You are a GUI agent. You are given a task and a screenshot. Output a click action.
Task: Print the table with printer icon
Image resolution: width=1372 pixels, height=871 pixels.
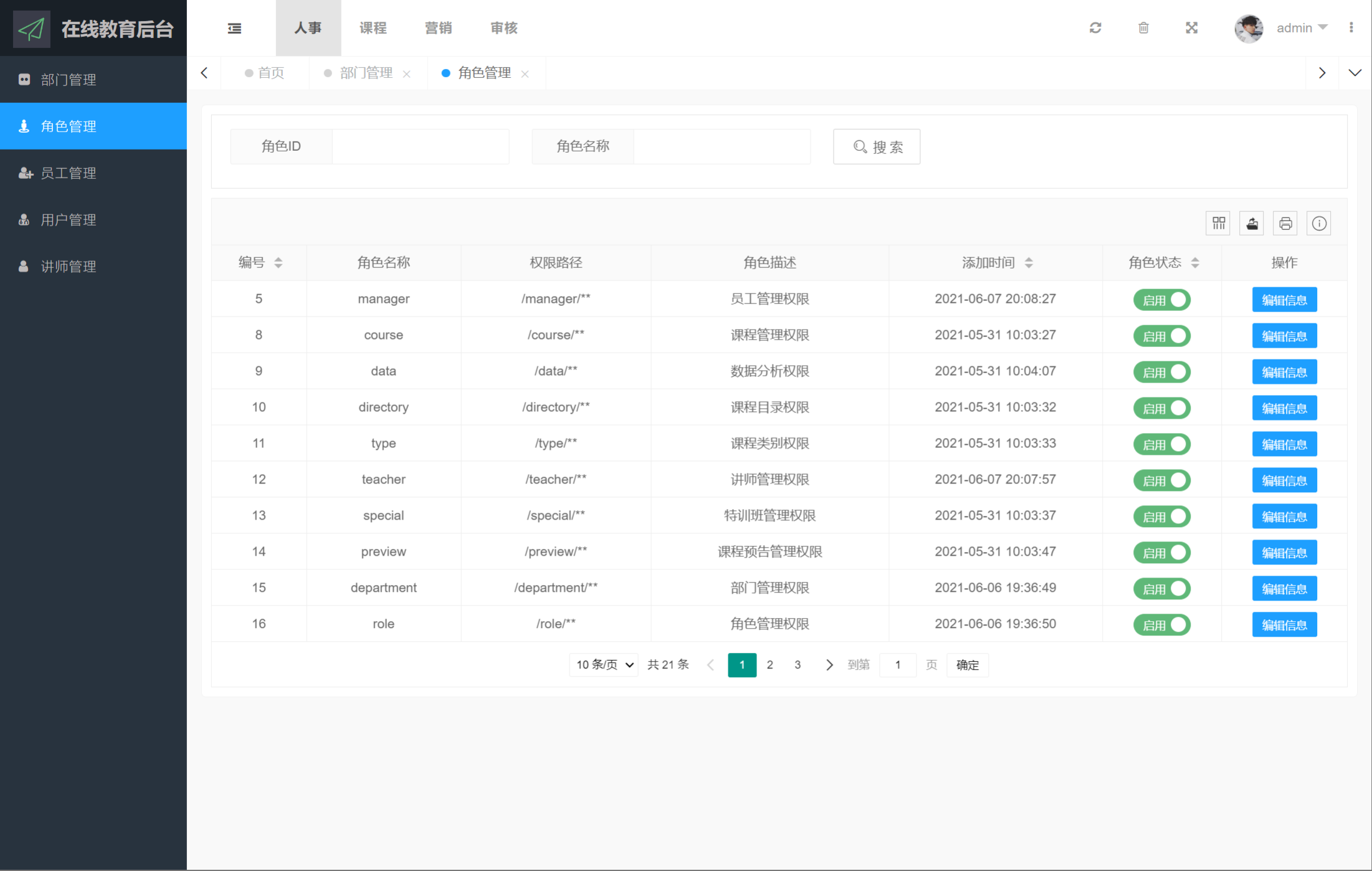1285,224
